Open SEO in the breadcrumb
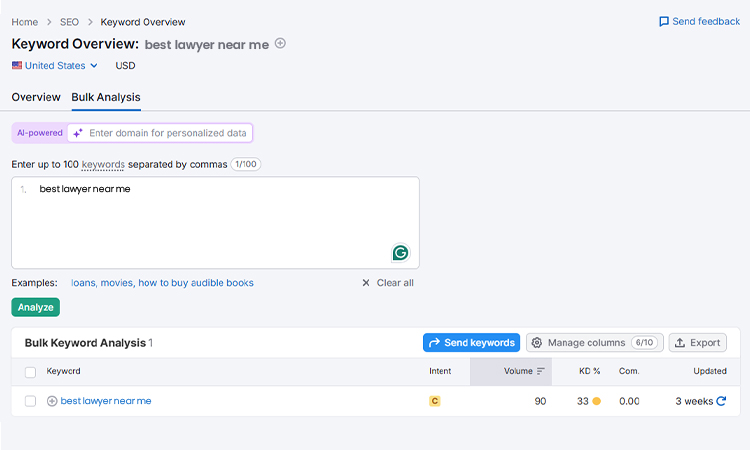 tap(69, 22)
